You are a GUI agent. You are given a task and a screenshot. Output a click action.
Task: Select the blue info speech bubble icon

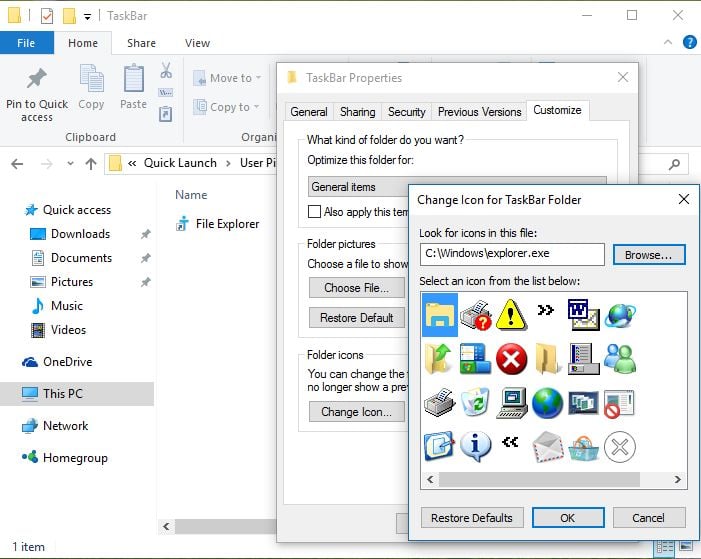click(475, 446)
